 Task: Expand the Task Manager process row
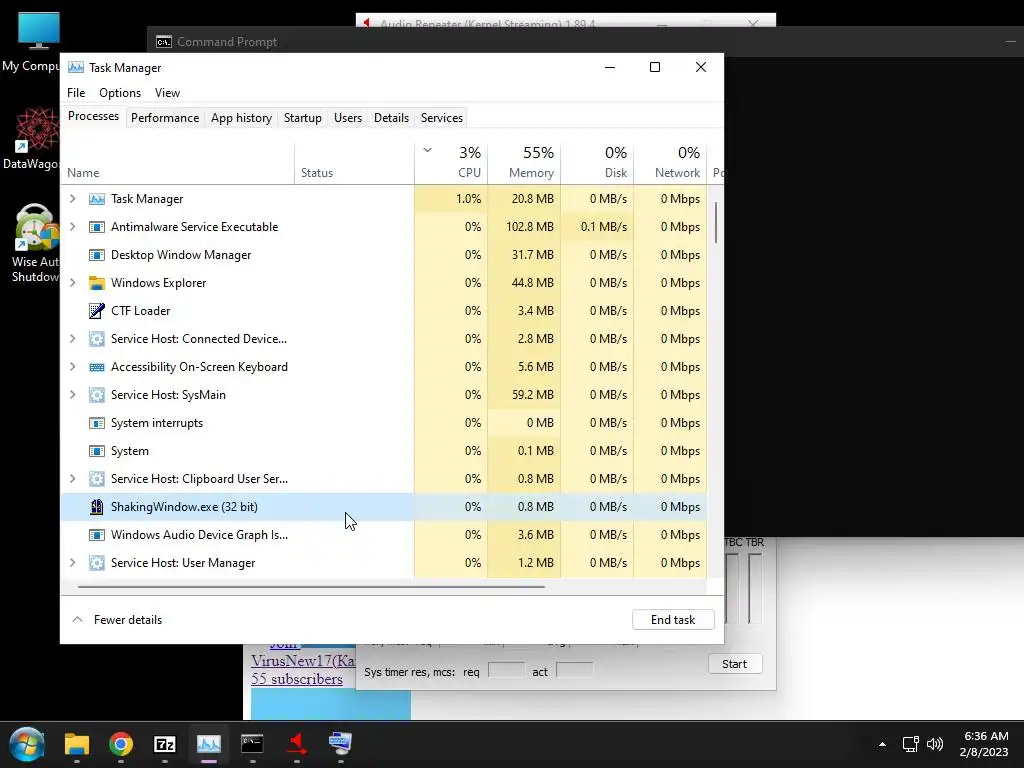(72, 199)
